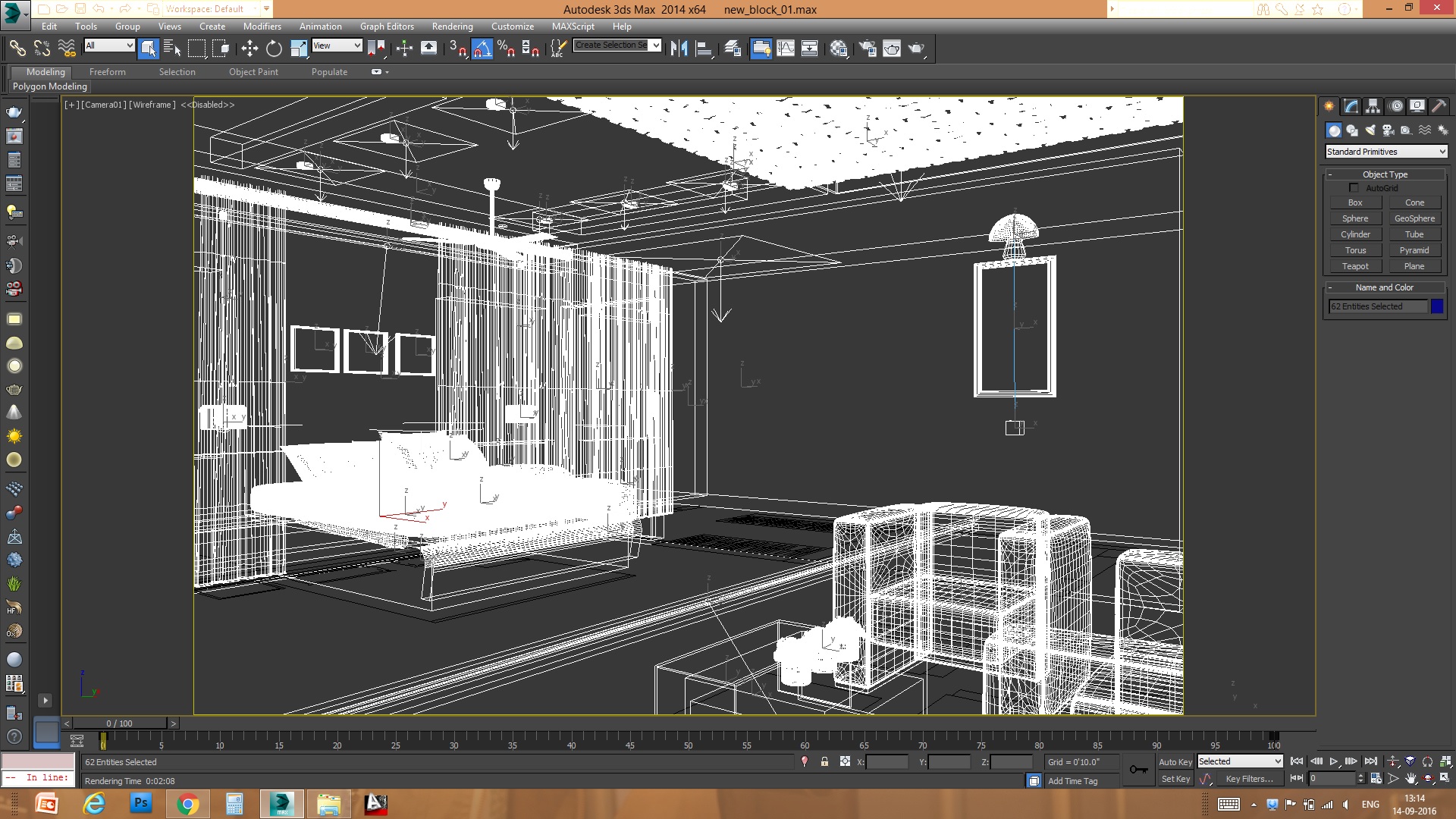Click the Render Setup teapot icon
Viewport: 1456px width, 819px height.
(867, 49)
